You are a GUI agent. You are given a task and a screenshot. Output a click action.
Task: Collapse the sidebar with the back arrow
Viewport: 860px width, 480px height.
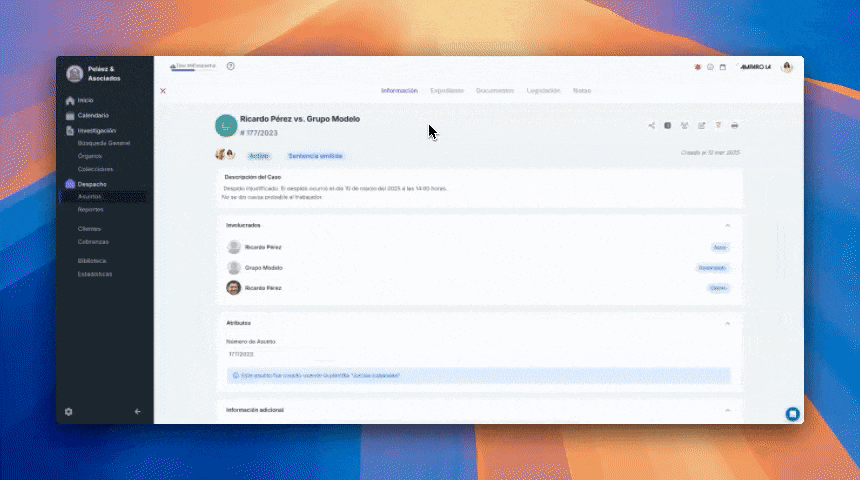pos(138,411)
